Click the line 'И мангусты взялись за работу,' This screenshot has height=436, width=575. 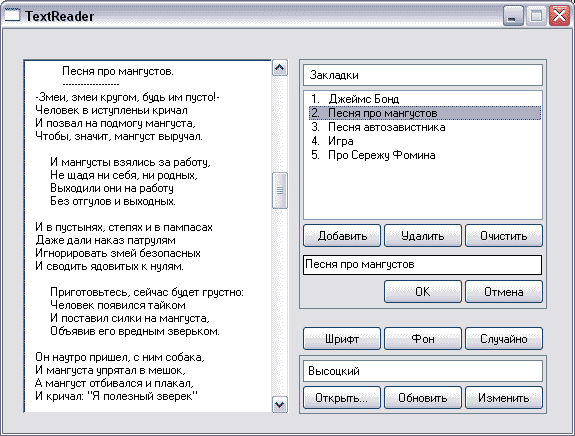(x=131, y=162)
